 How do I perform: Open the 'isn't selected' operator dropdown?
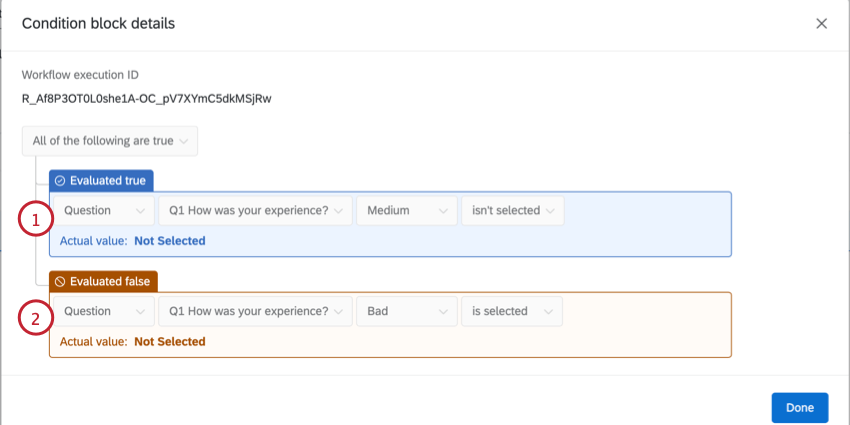pyautogui.click(x=512, y=210)
